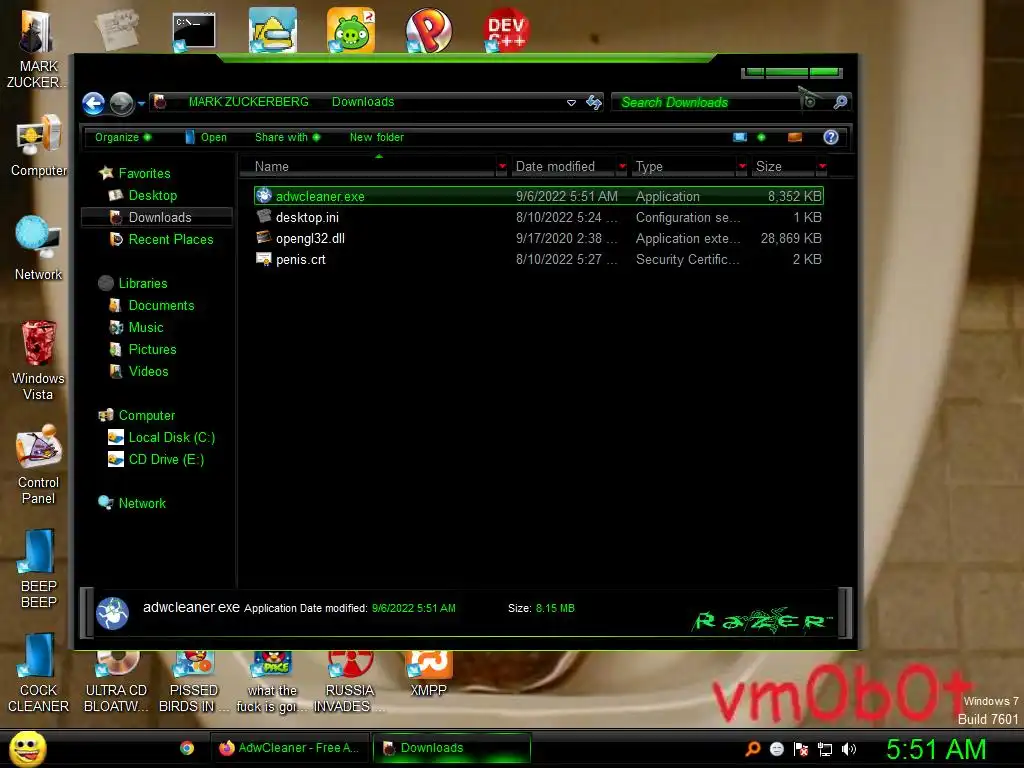
Task: Click the volume speaker tray icon
Action: [x=849, y=749]
